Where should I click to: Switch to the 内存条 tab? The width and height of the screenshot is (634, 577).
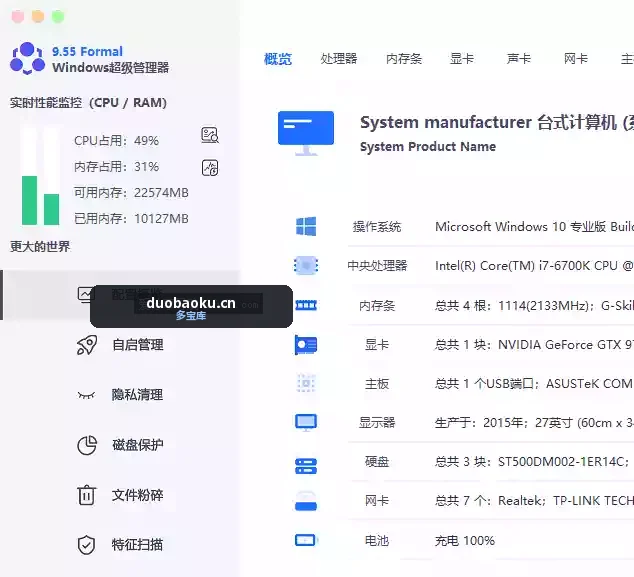[404, 59]
